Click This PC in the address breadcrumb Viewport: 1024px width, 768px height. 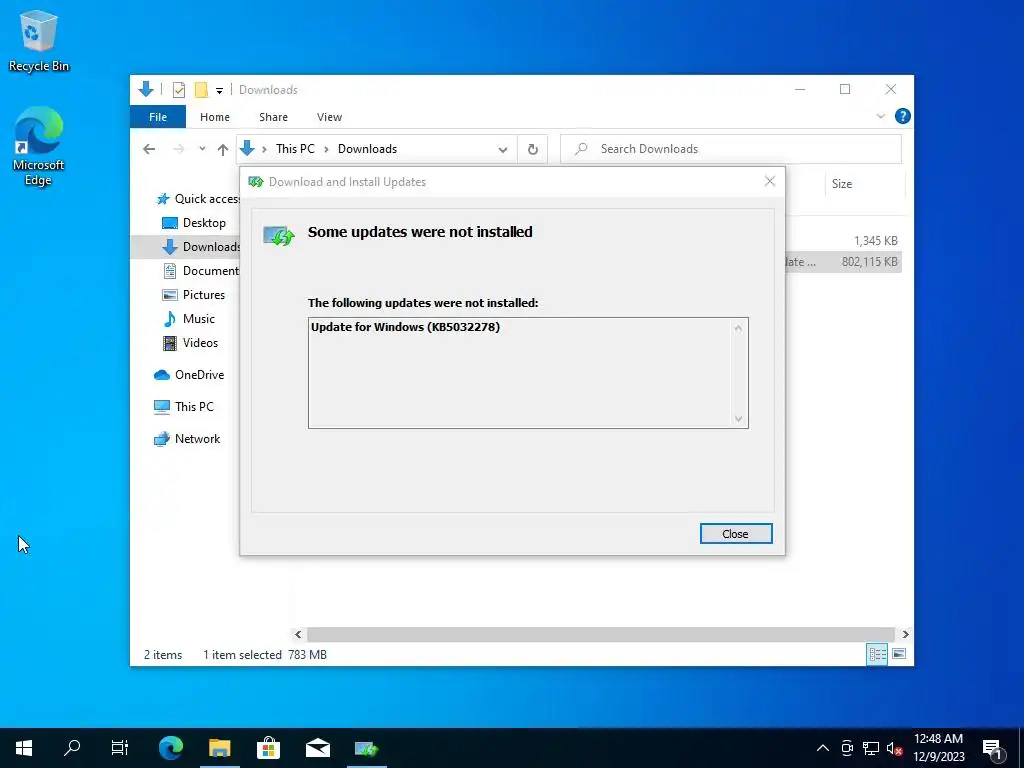tap(295, 149)
